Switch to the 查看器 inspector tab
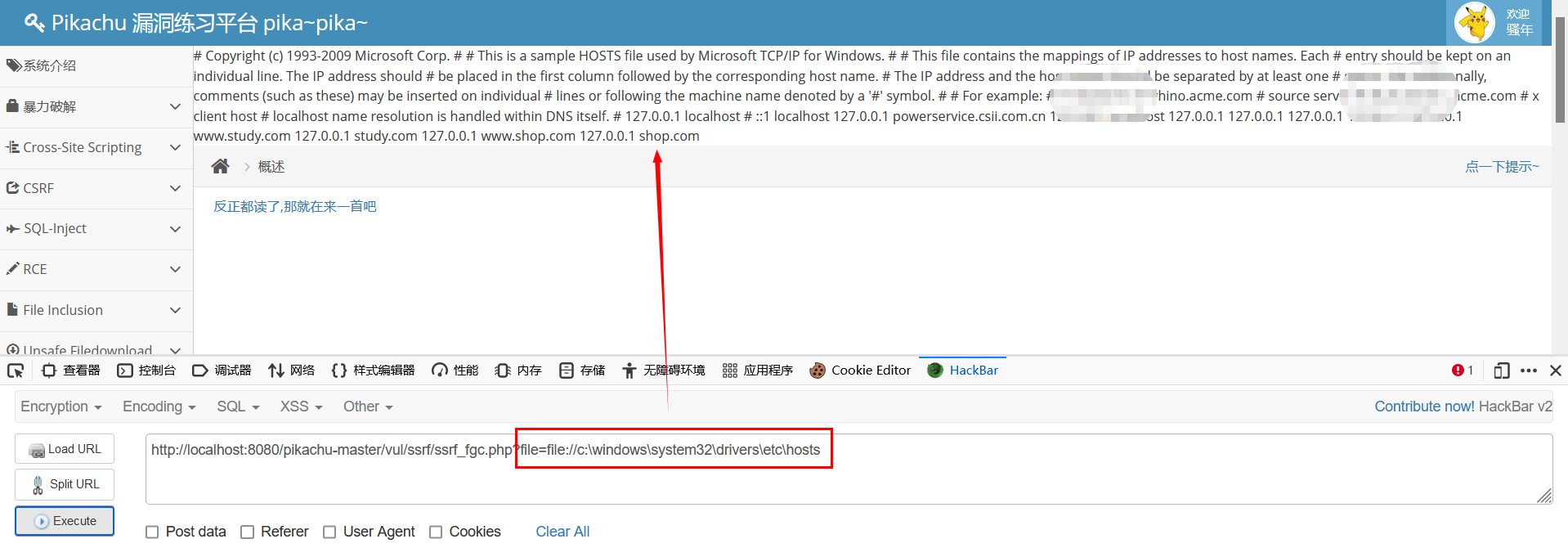The image size is (1568, 548). pos(71,371)
